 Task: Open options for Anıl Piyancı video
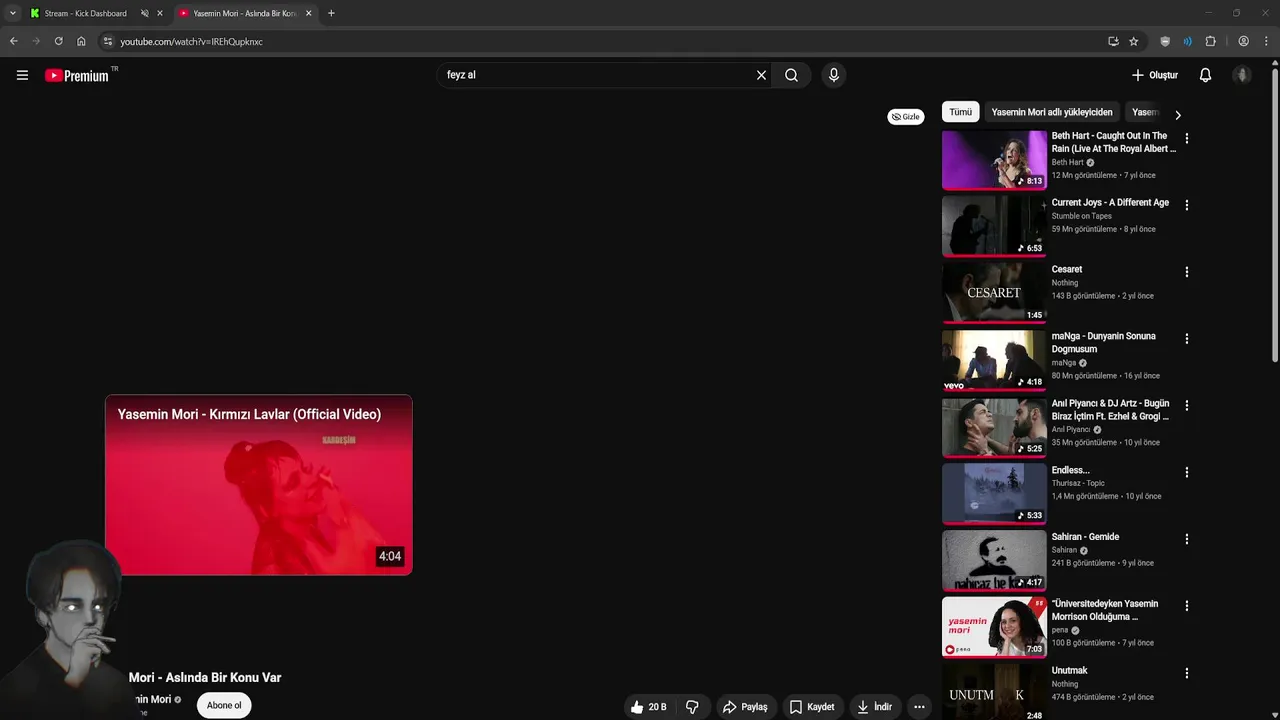(1187, 405)
